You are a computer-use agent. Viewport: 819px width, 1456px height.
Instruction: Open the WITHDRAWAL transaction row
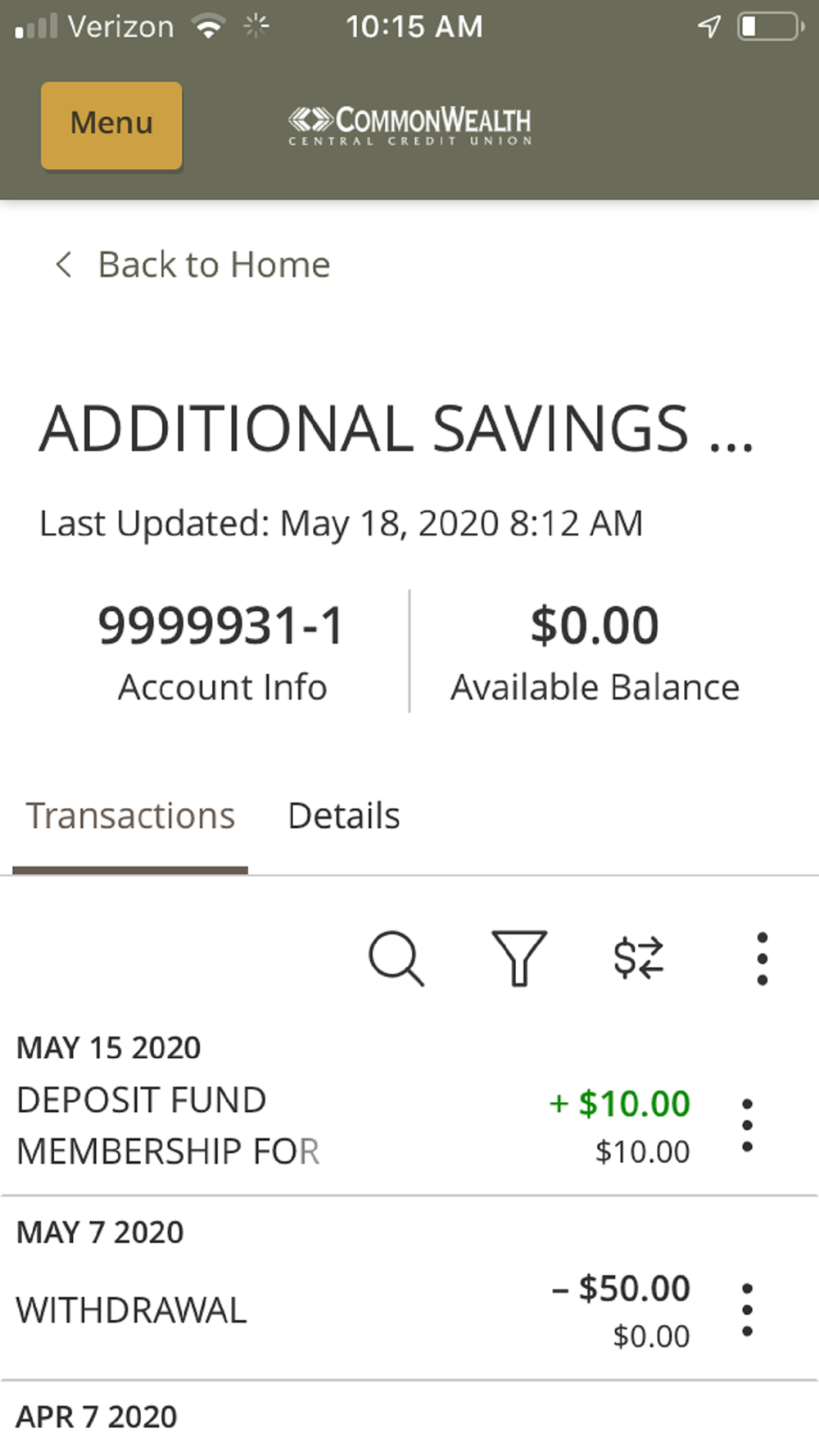[246, 1309]
